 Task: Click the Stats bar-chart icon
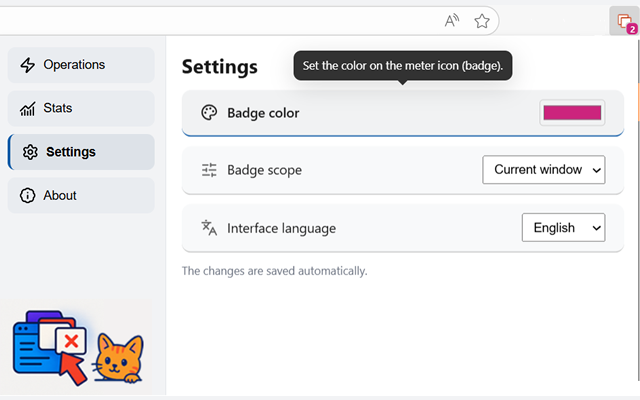coord(28,109)
